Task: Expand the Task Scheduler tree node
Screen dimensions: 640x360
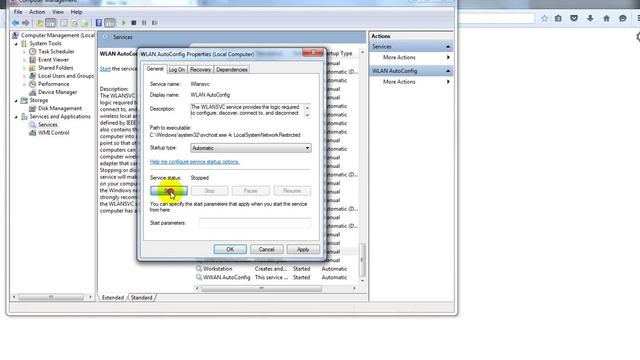Action: click(x=24, y=52)
